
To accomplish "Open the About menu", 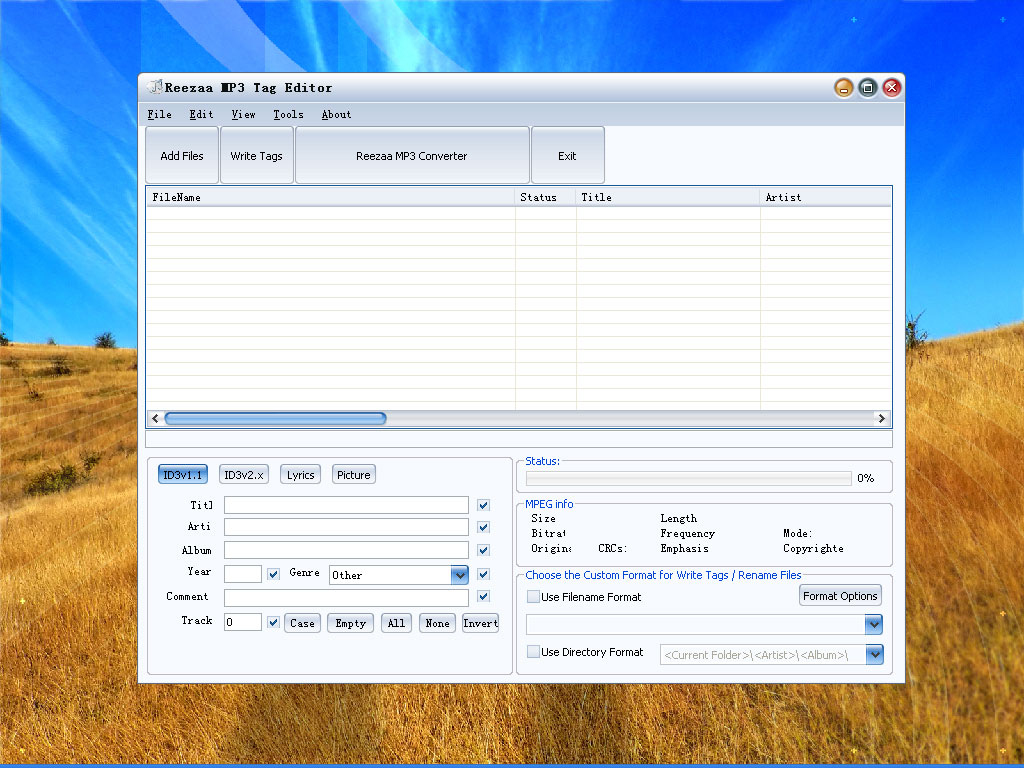I will (x=336, y=114).
